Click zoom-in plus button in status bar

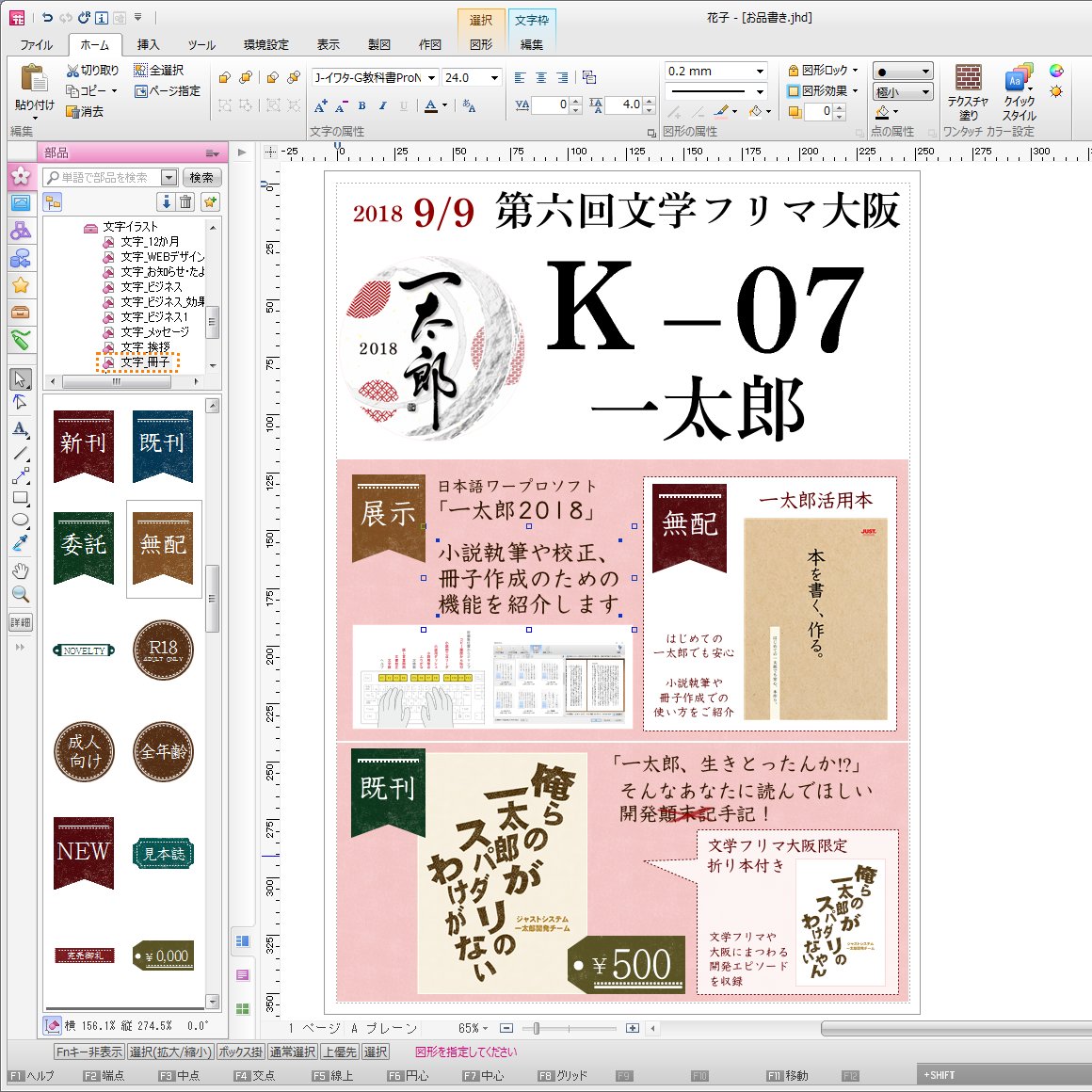point(633,1028)
